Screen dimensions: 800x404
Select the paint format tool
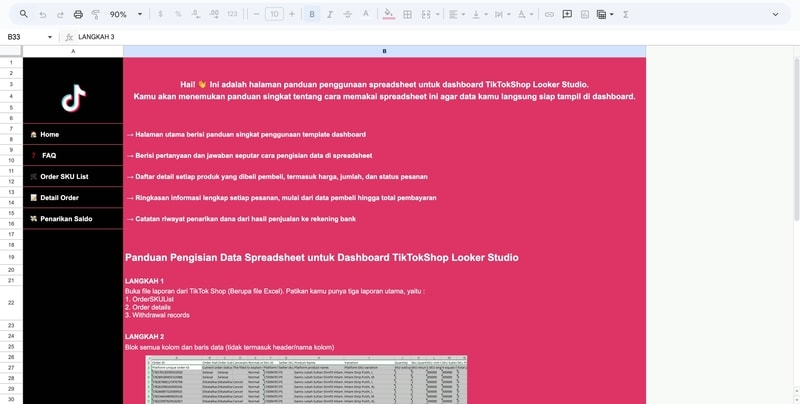point(95,15)
